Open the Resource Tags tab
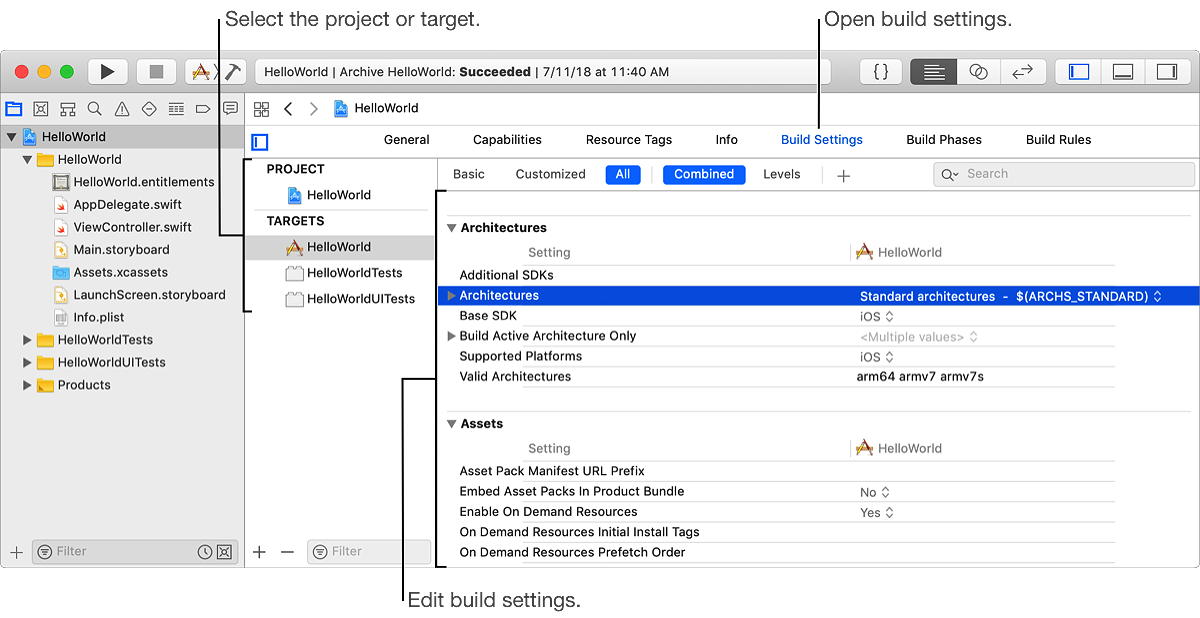The image size is (1200, 618). (629, 140)
